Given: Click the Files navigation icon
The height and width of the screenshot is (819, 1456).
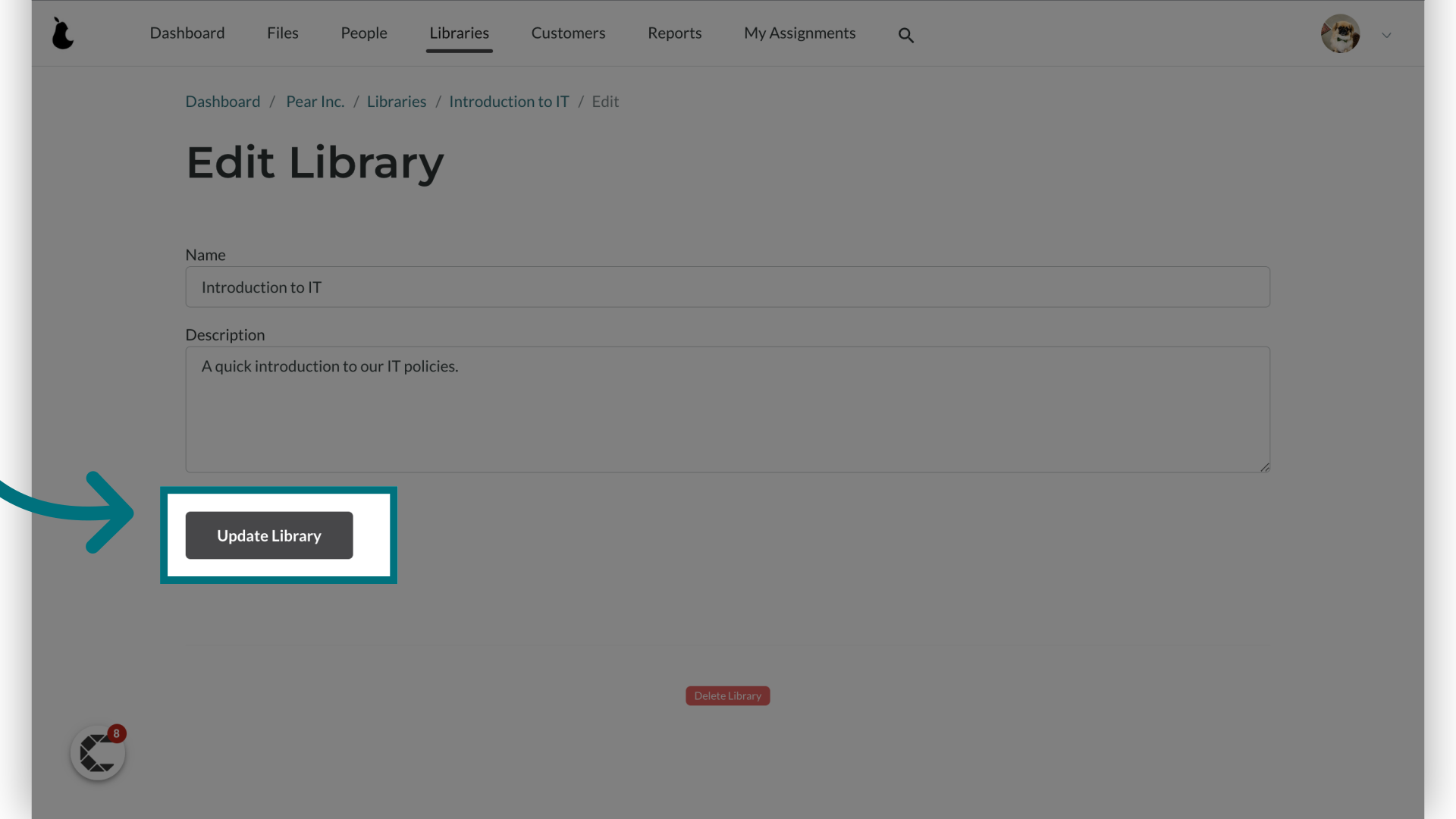Looking at the screenshot, I should (283, 33).
